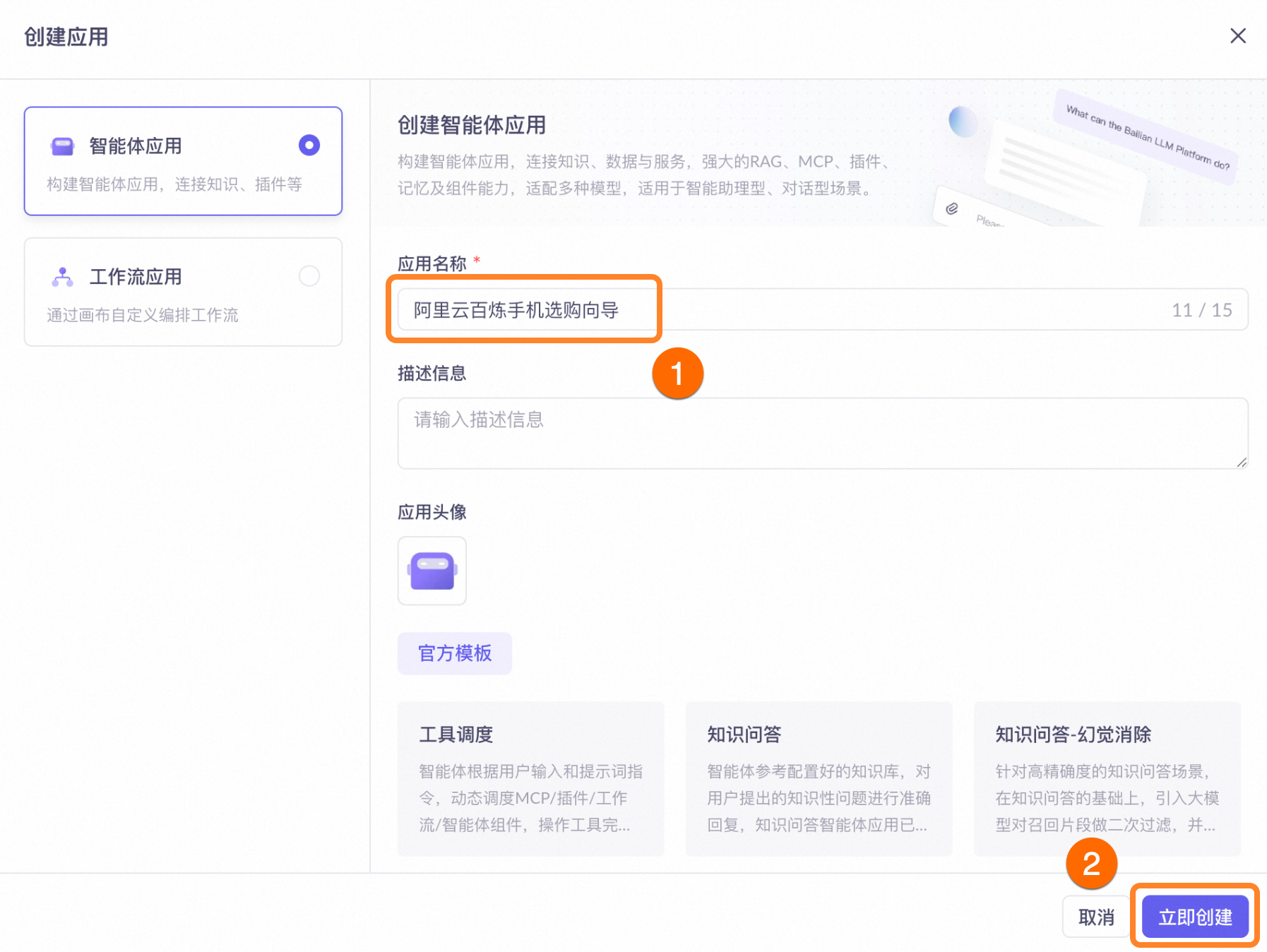Click the 应用头像 label
The height and width of the screenshot is (952, 1267).
click(432, 512)
